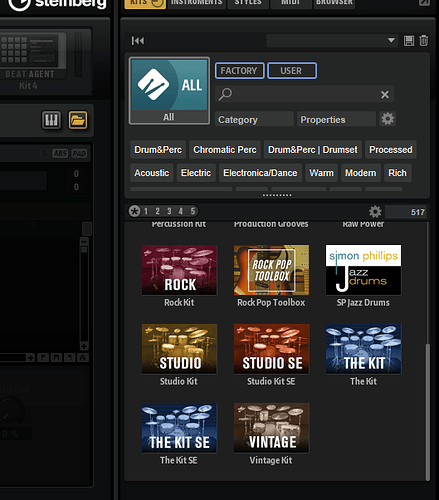
Task: Toggle the FACTORY content filter
Action: click(x=239, y=71)
